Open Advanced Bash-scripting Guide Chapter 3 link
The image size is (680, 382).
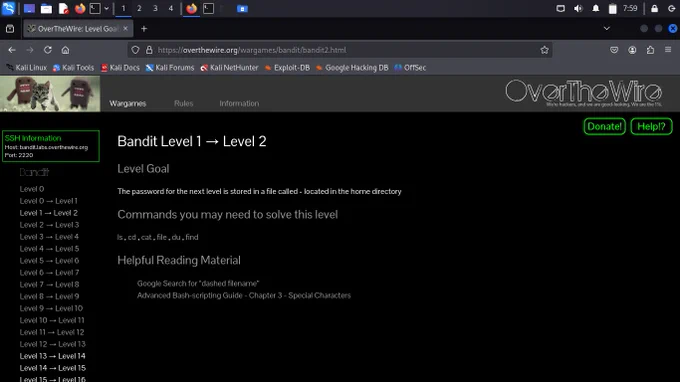click(x=244, y=295)
